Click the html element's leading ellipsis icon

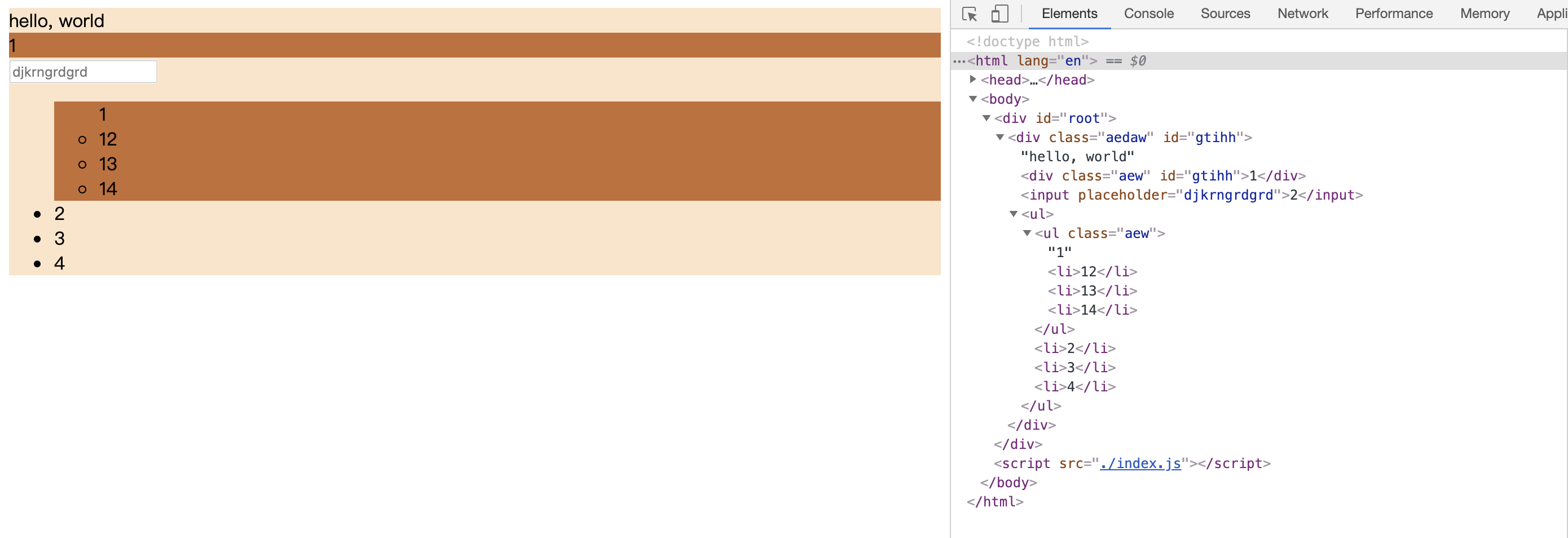click(x=959, y=61)
